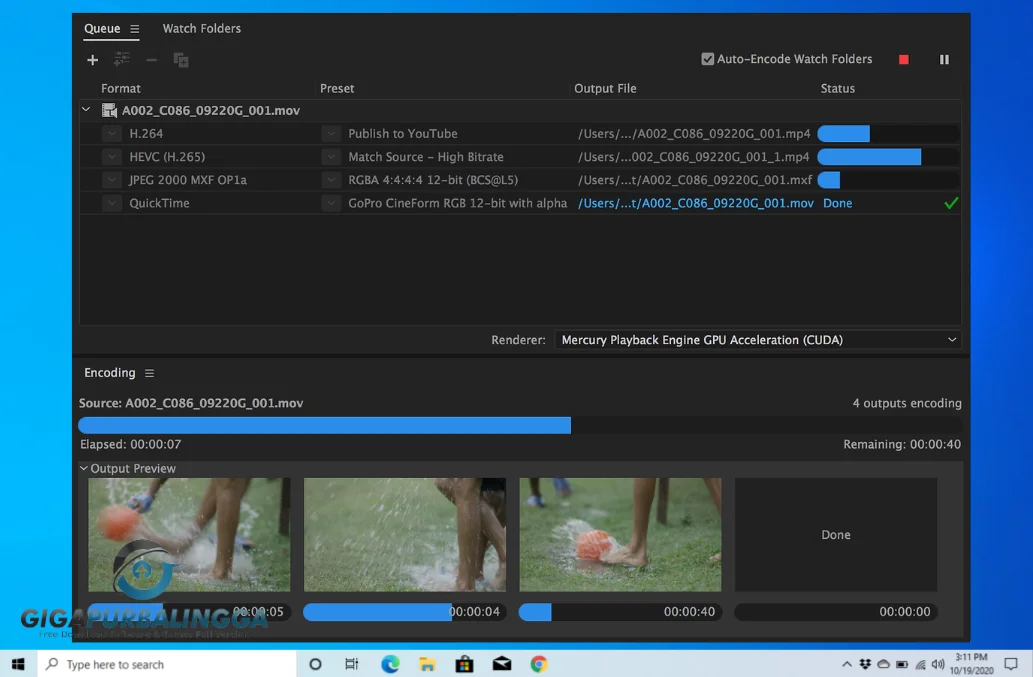The height and width of the screenshot is (677, 1033).
Task: Launch Microsoft Edge from taskbar
Action: point(390,664)
